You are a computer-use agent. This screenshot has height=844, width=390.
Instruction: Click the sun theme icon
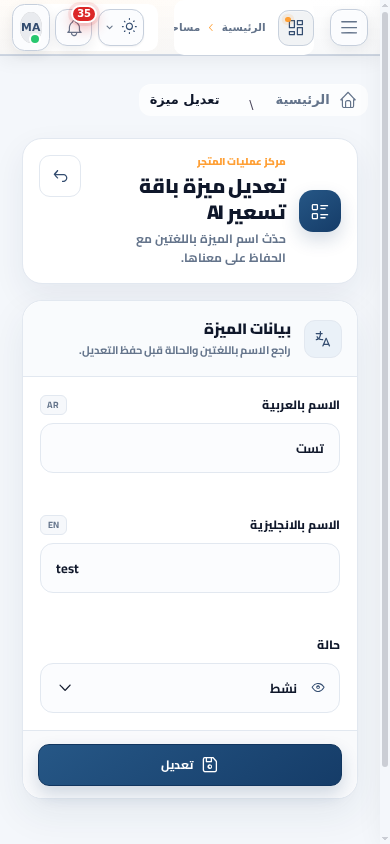coord(129,27)
